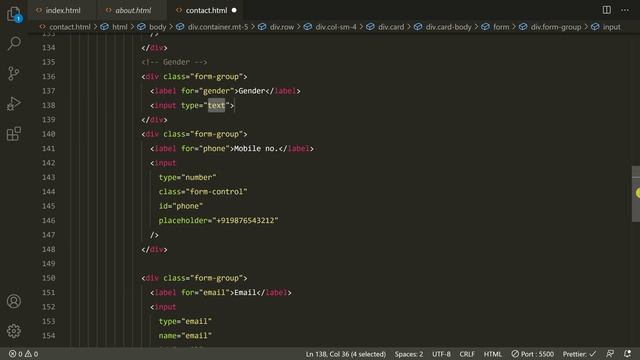Click the input tag on line 152

pos(163,307)
